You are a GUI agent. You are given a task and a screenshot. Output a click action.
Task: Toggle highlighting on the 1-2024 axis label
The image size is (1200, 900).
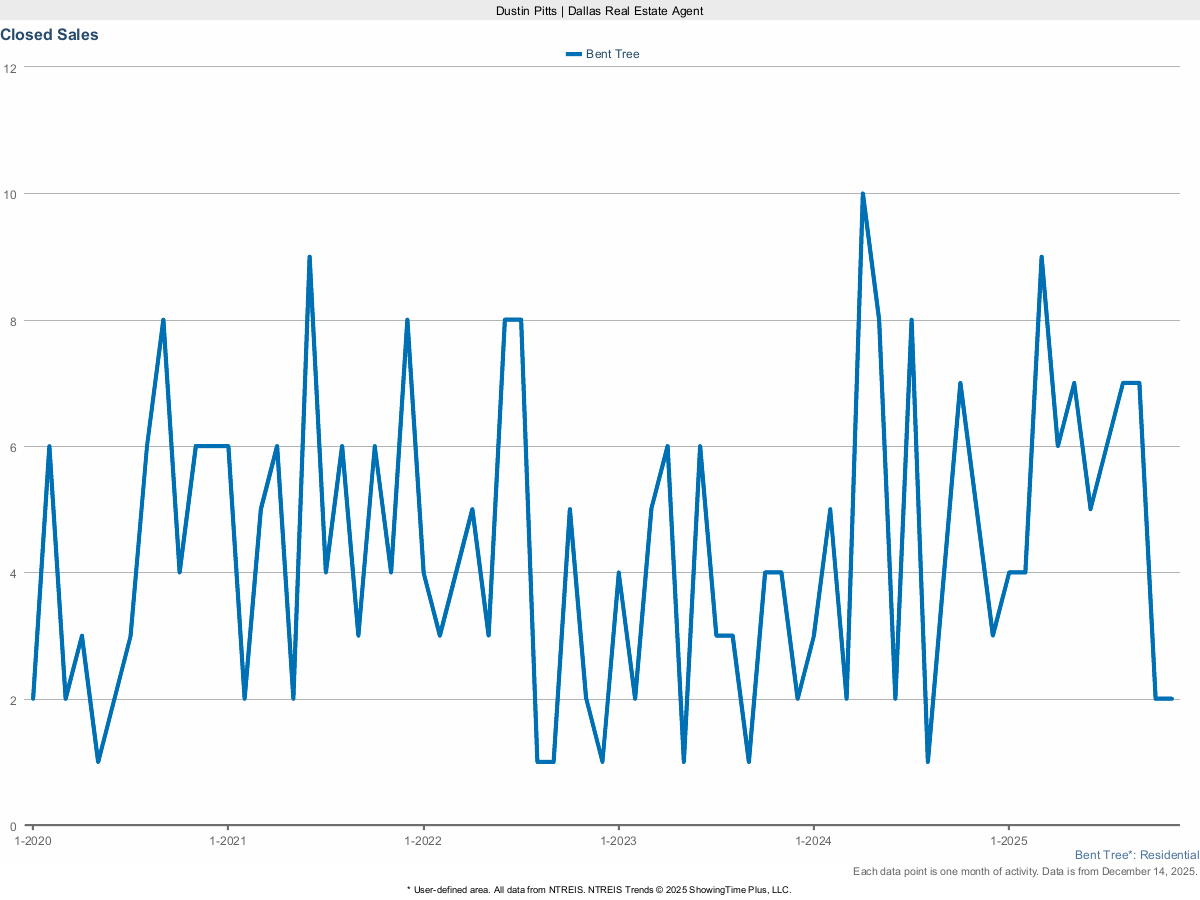[813, 841]
